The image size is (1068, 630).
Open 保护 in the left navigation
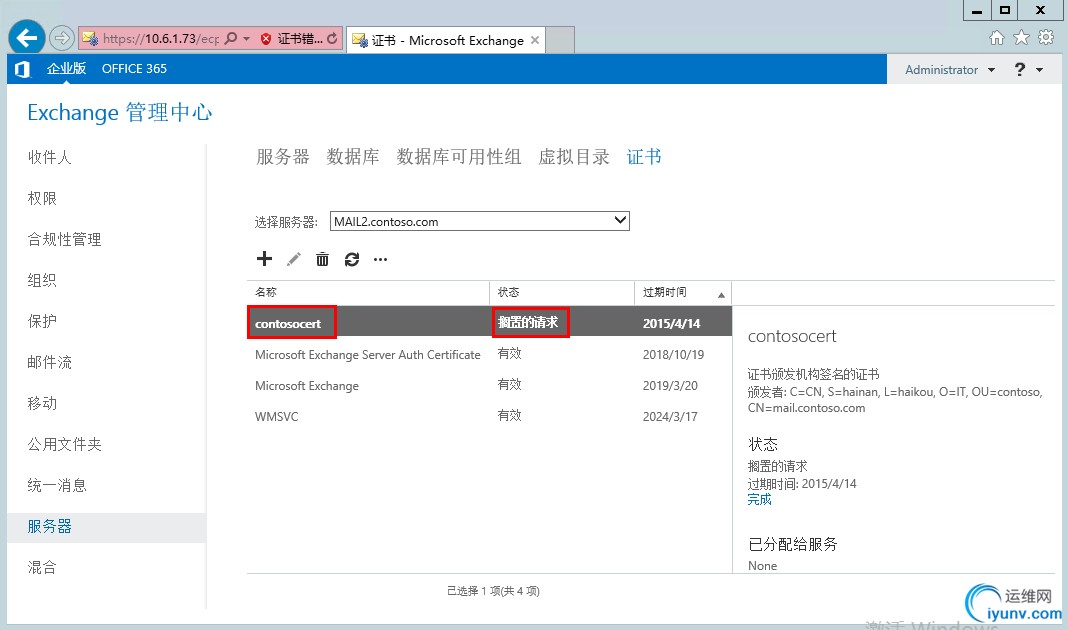click(x=42, y=321)
